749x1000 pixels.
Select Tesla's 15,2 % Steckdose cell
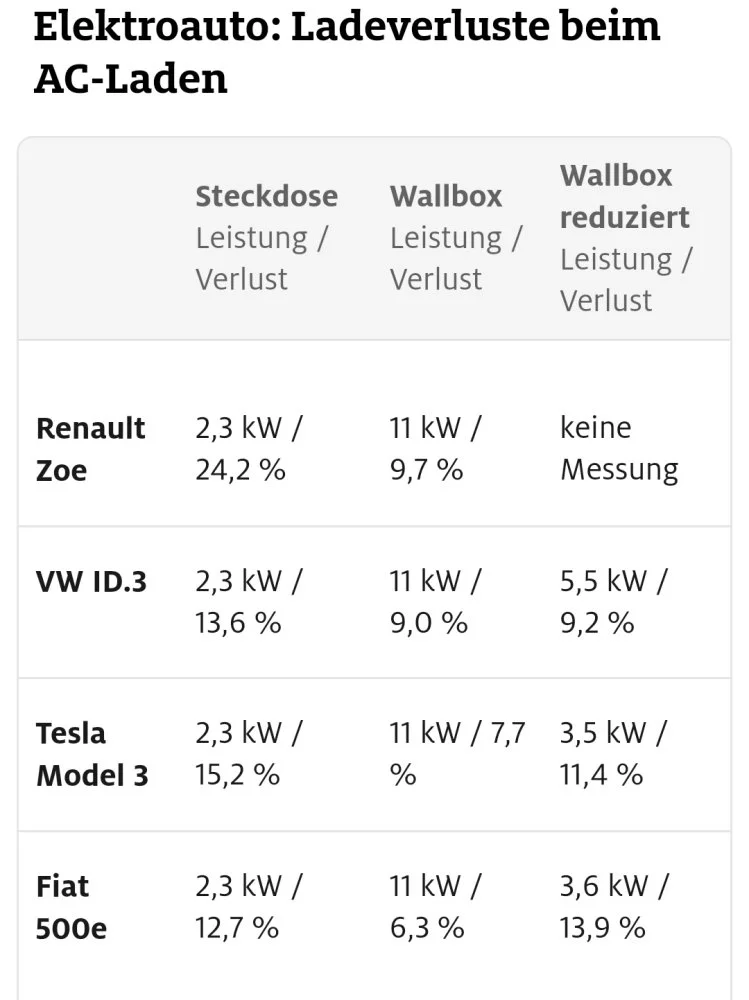(x=249, y=754)
